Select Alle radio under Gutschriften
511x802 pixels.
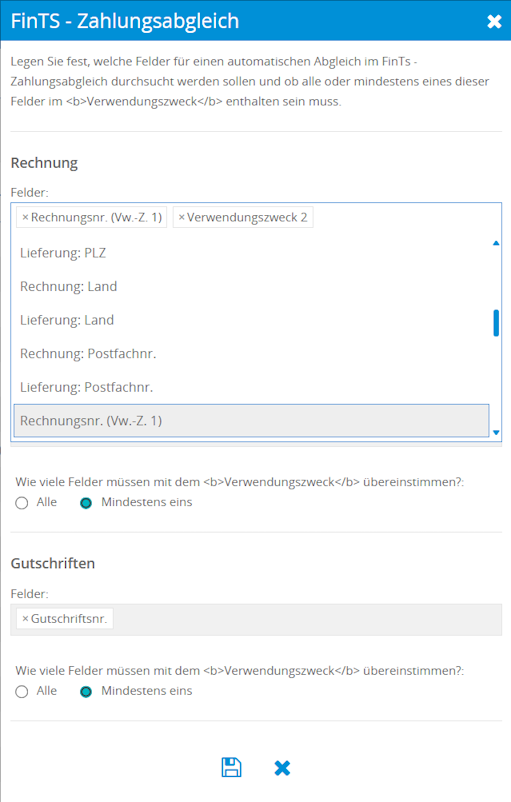point(21,692)
